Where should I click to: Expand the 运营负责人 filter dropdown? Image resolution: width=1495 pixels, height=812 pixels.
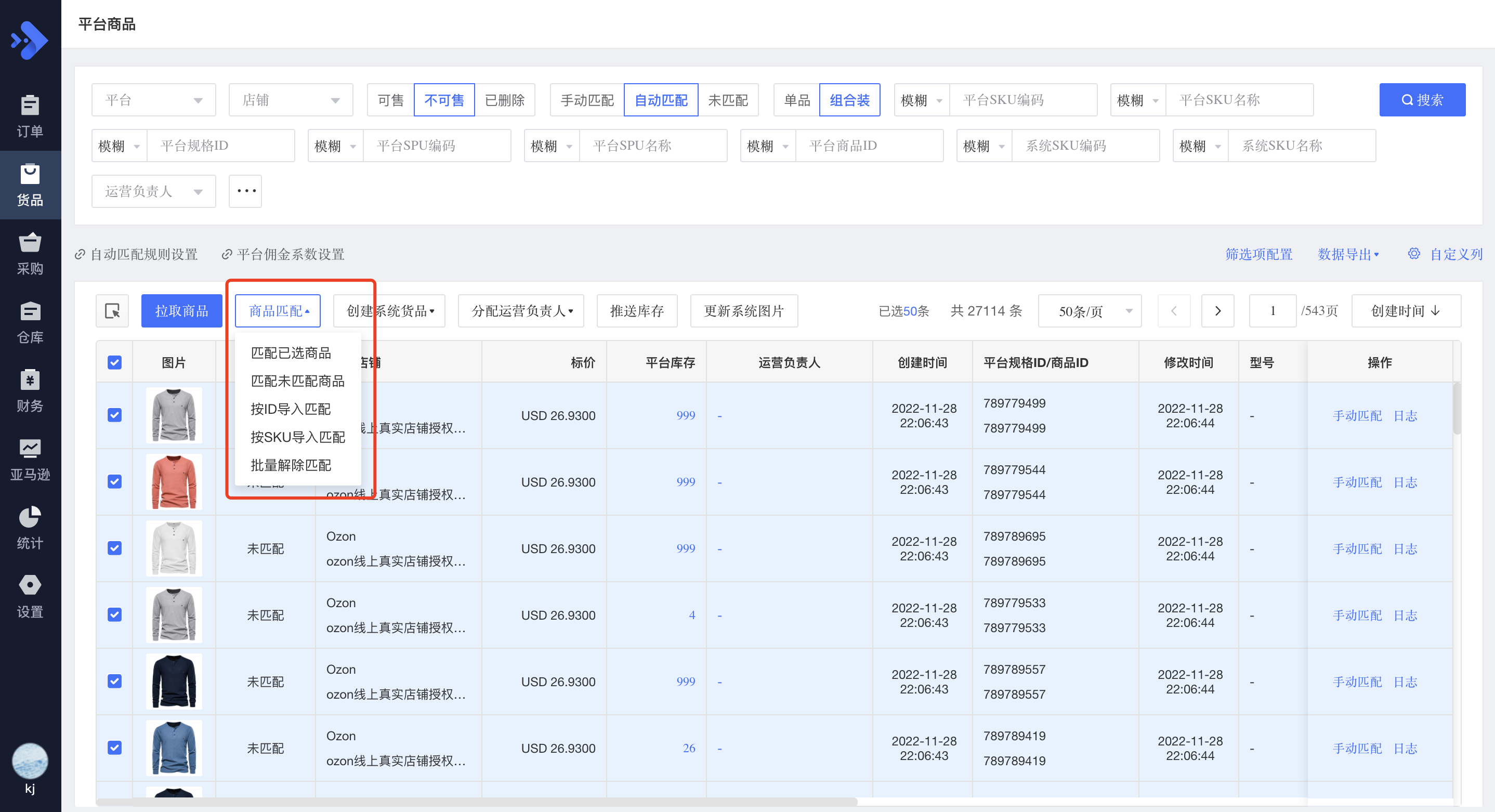(x=153, y=191)
